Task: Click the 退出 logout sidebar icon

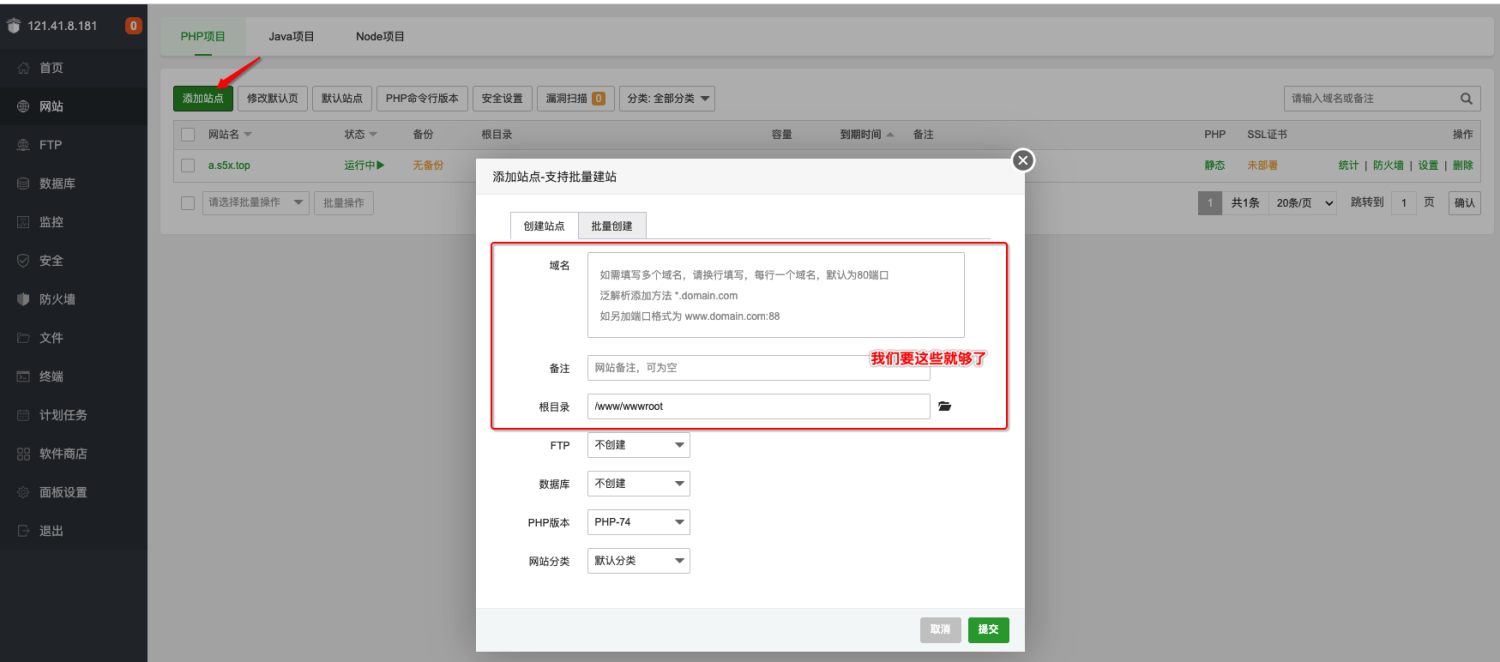Action: (23, 531)
